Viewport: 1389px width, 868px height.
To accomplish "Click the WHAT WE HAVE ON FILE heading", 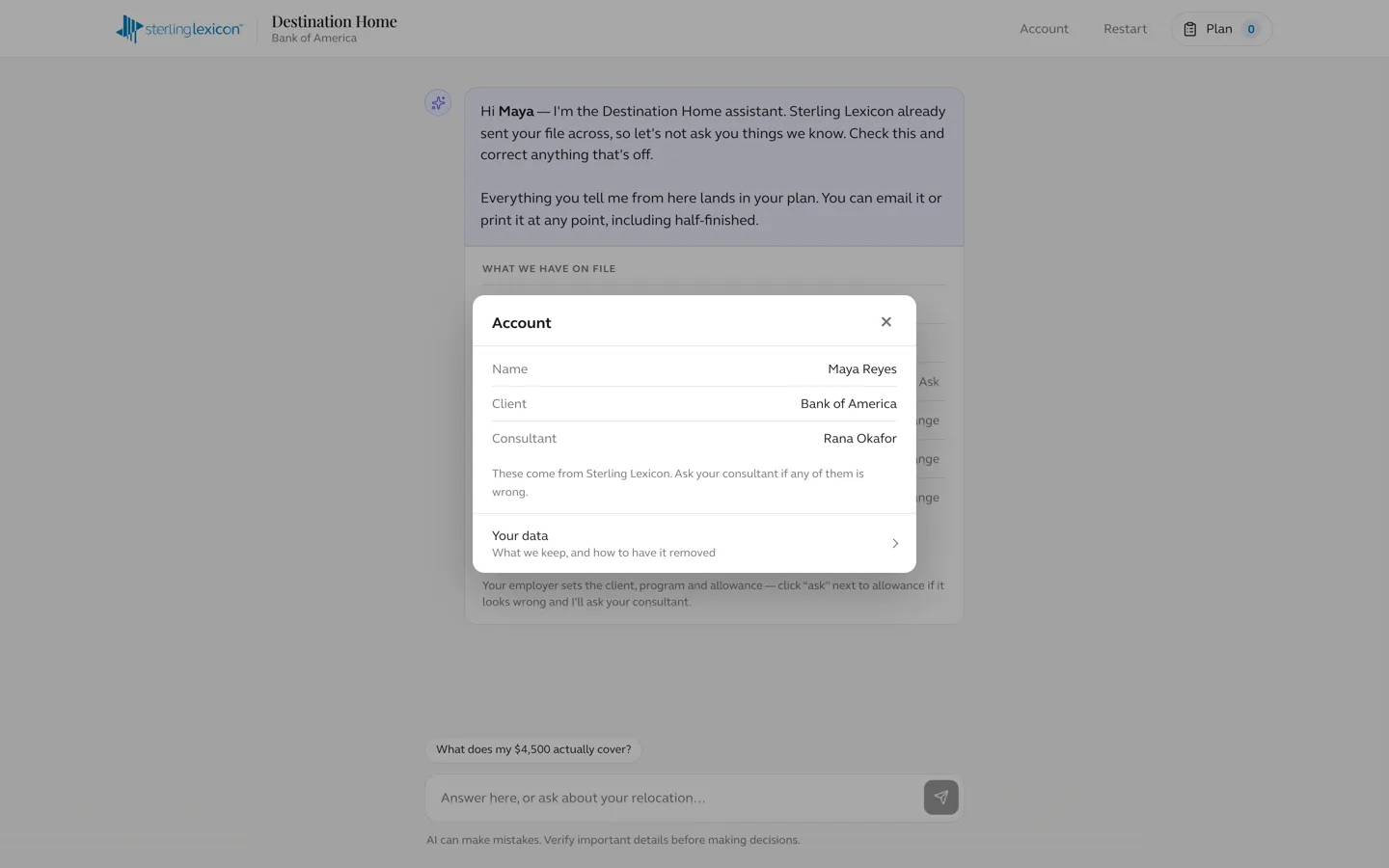I will tap(549, 269).
